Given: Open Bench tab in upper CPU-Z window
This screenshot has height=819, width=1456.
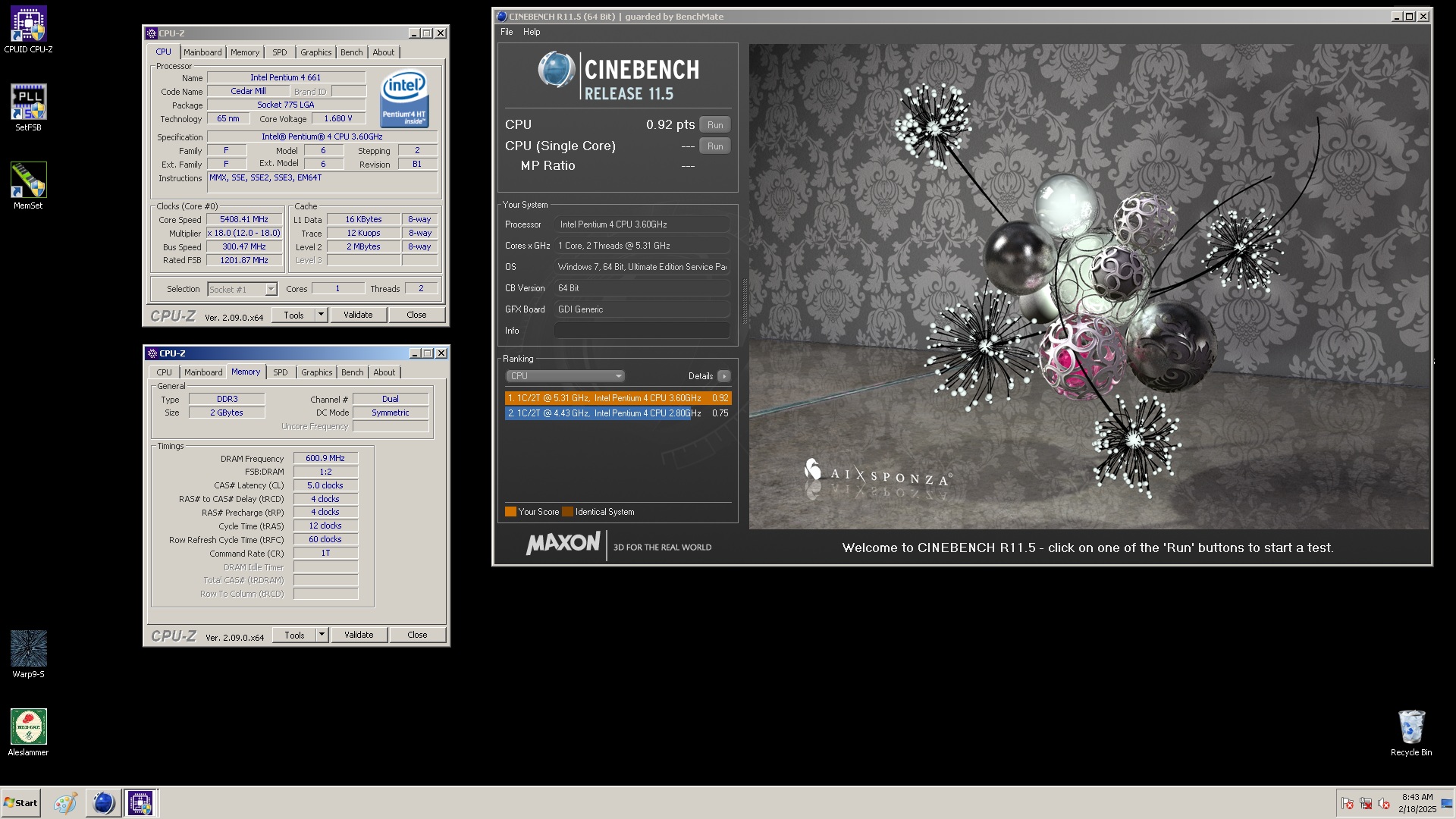Looking at the screenshot, I should pyautogui.click(x=351, y=52).
